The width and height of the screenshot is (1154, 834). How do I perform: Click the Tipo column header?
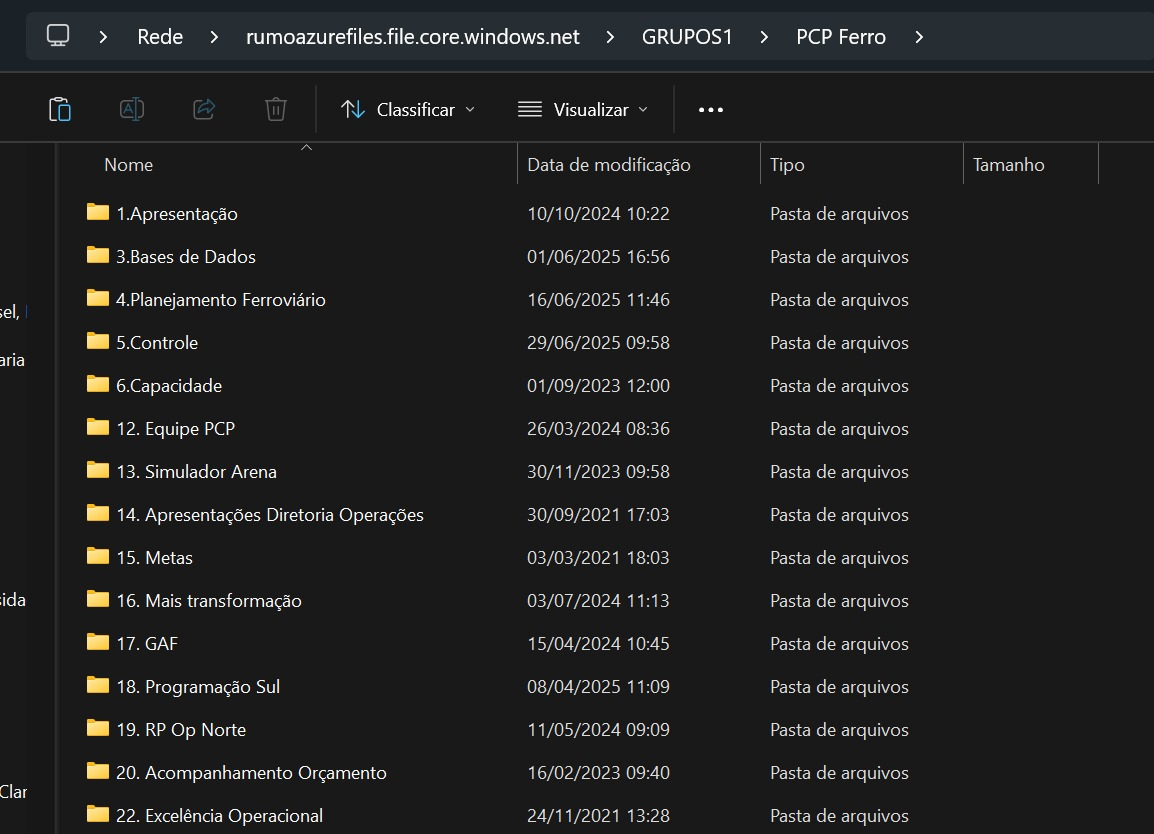[787, 165]
